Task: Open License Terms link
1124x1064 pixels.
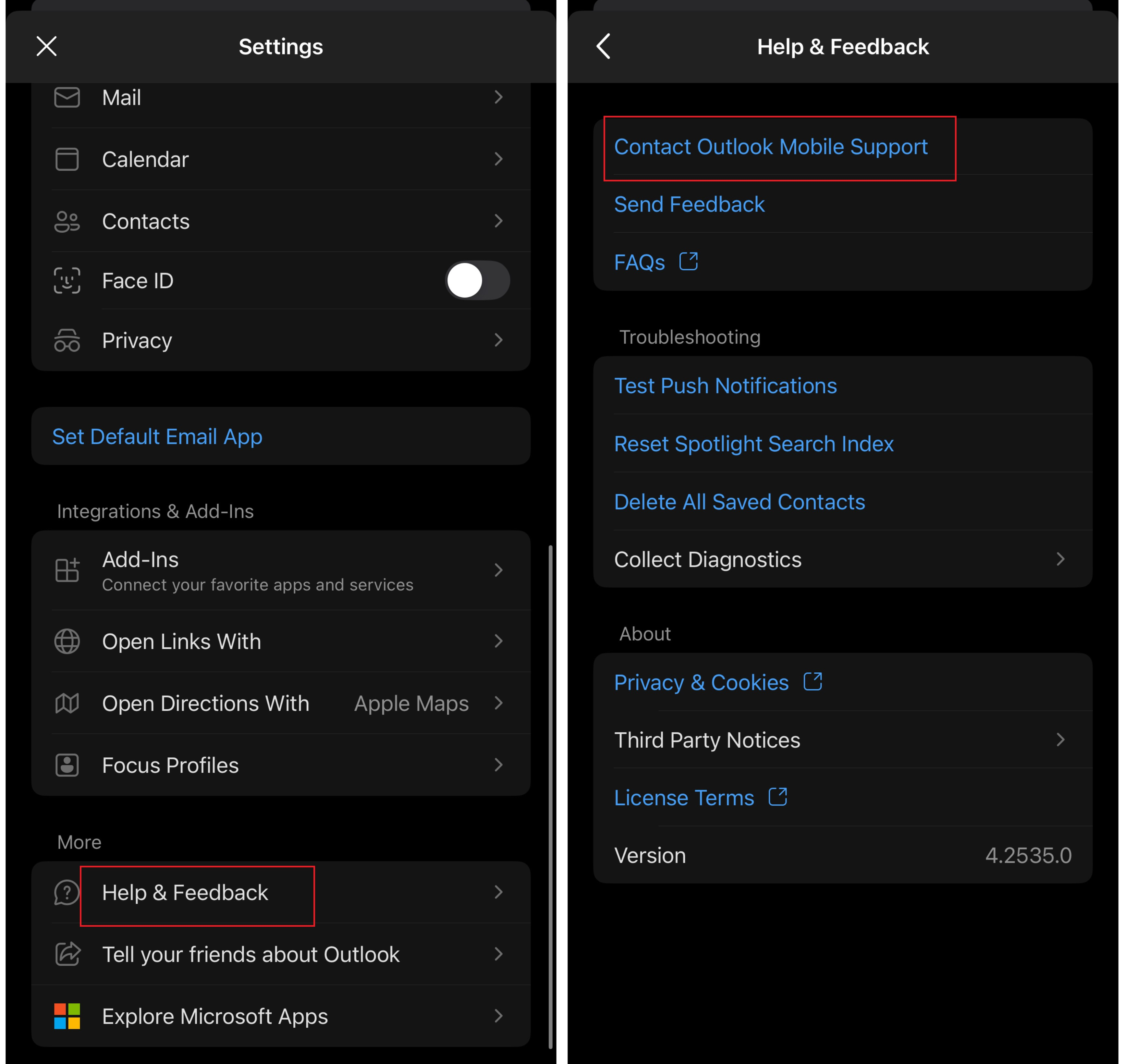Action: point(843,798)
